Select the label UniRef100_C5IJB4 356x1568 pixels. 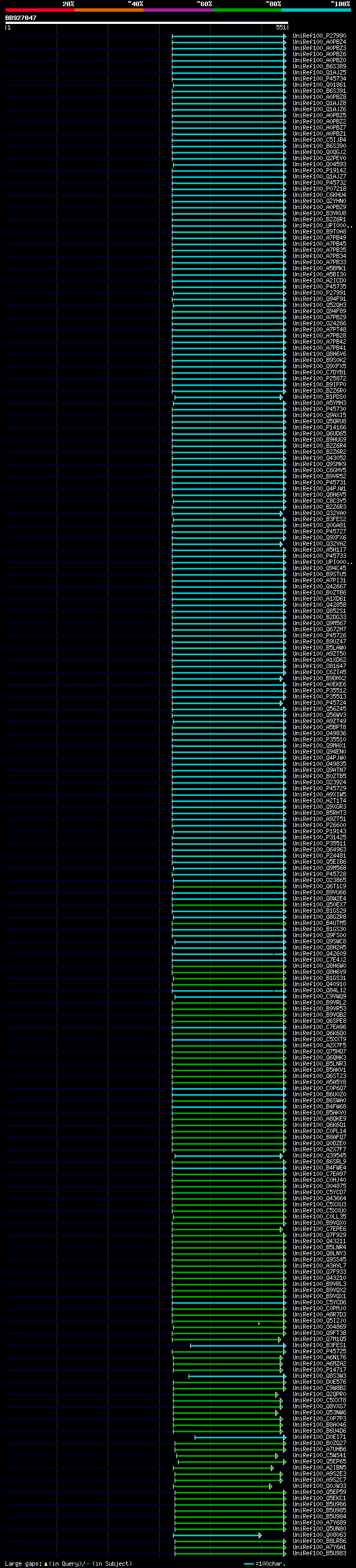pyautogui.click(x=319, y=140)
